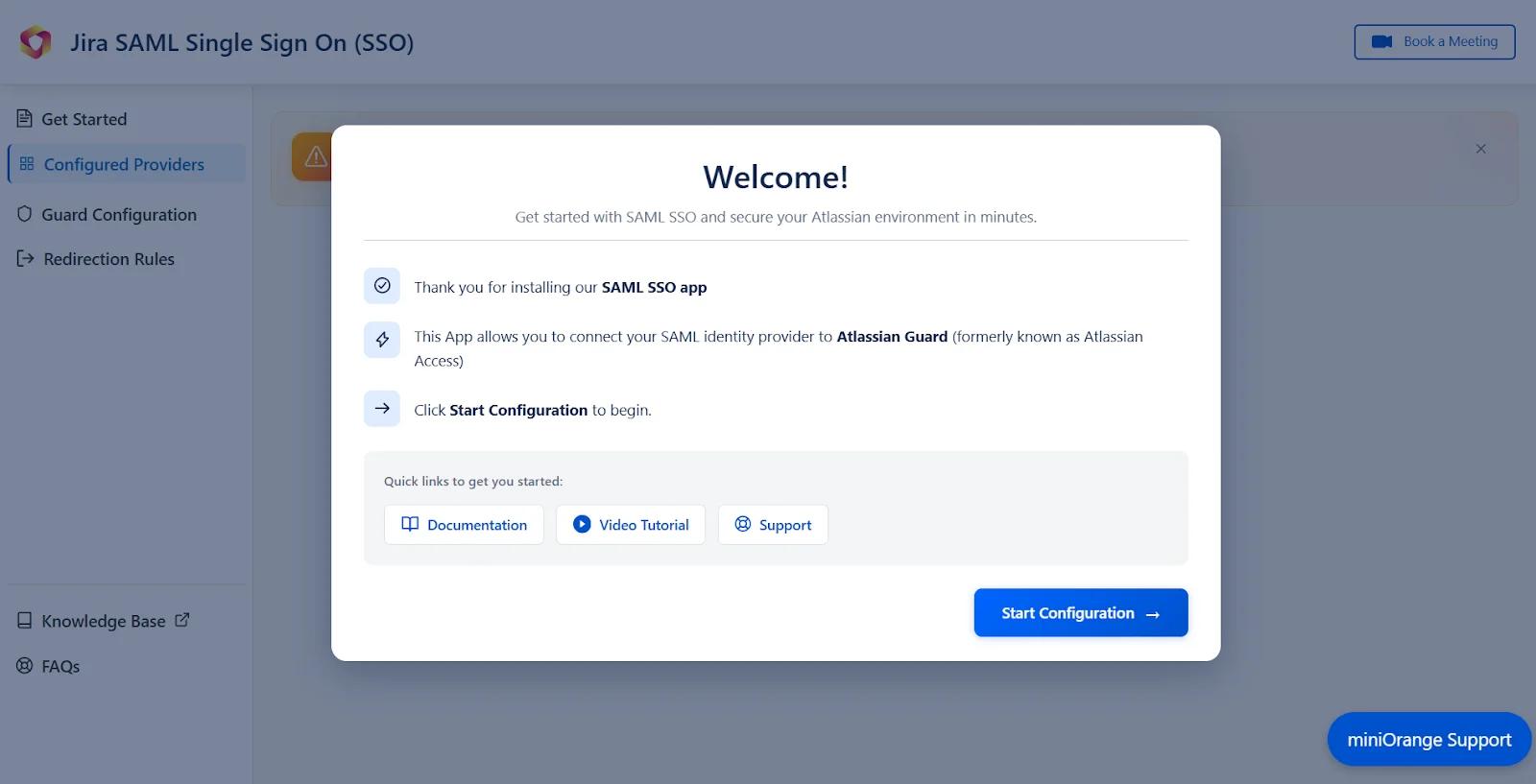Click the lifebuoy icon in Support button
This screenshot has width=1536, height=784.
point(743,524)
